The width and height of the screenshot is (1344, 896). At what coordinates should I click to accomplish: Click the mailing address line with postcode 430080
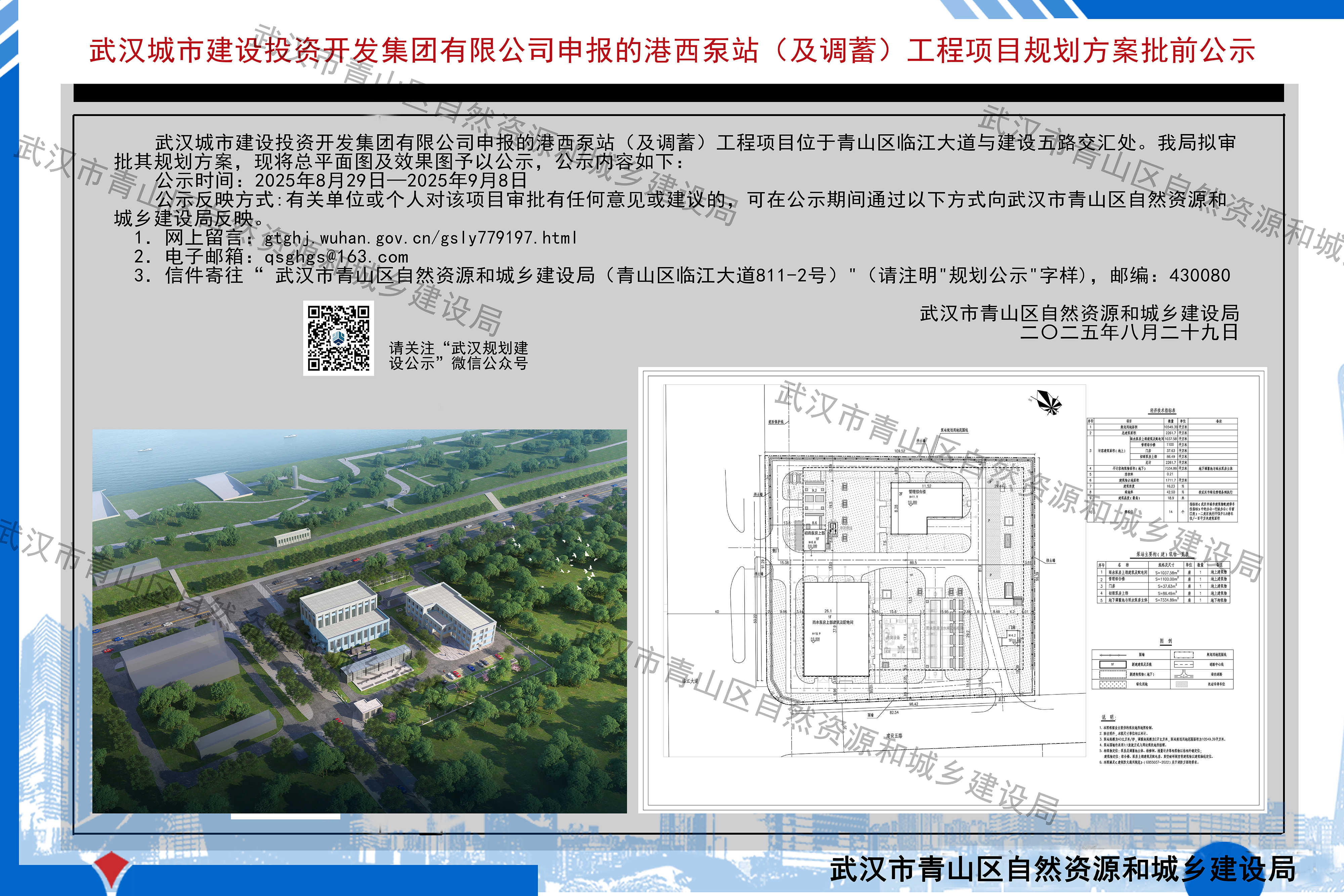click(x=682, y=276)
